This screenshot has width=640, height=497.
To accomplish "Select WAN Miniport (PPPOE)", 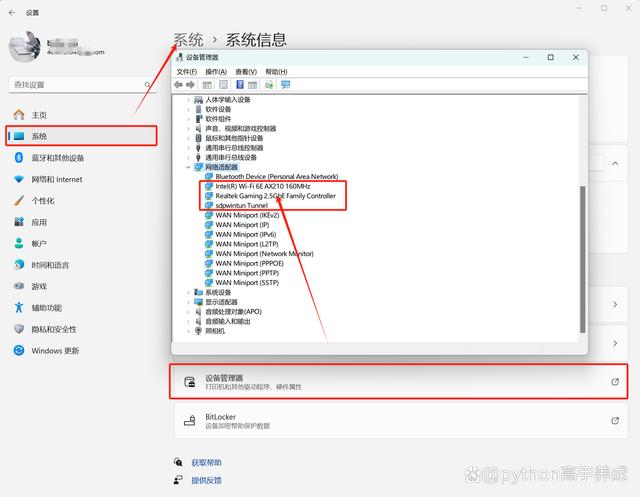I will (249, 263).
